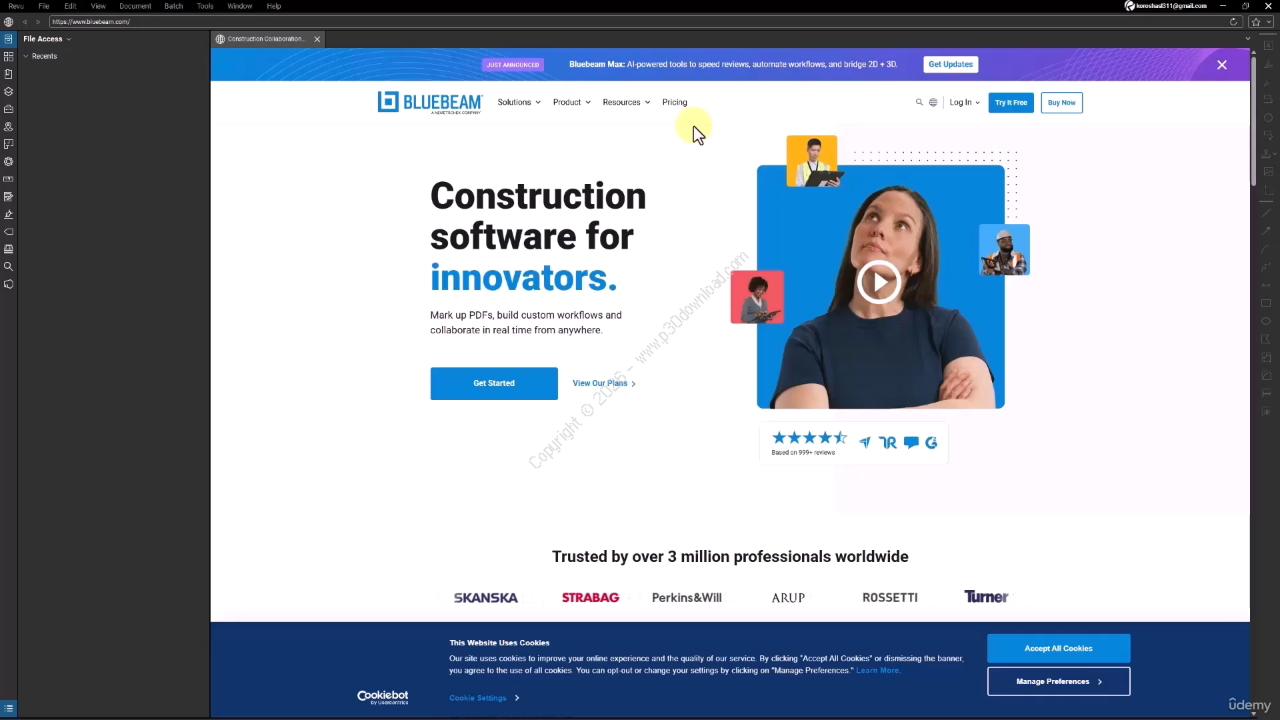Click the bottom list icon in left sidebar
This screenshot has height=720, width=1280.
(8, 708)
